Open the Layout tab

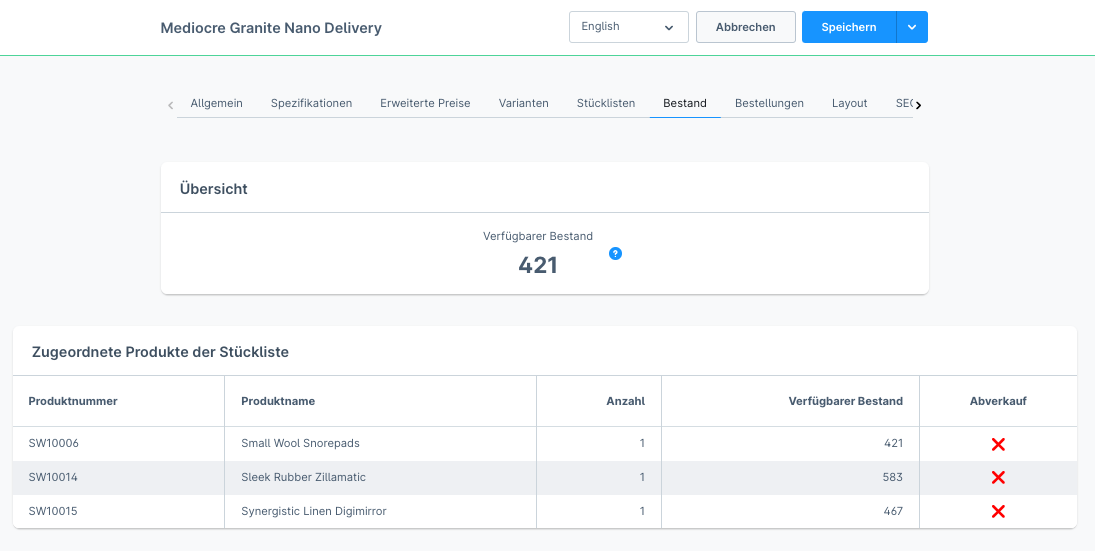coord(850,103)
